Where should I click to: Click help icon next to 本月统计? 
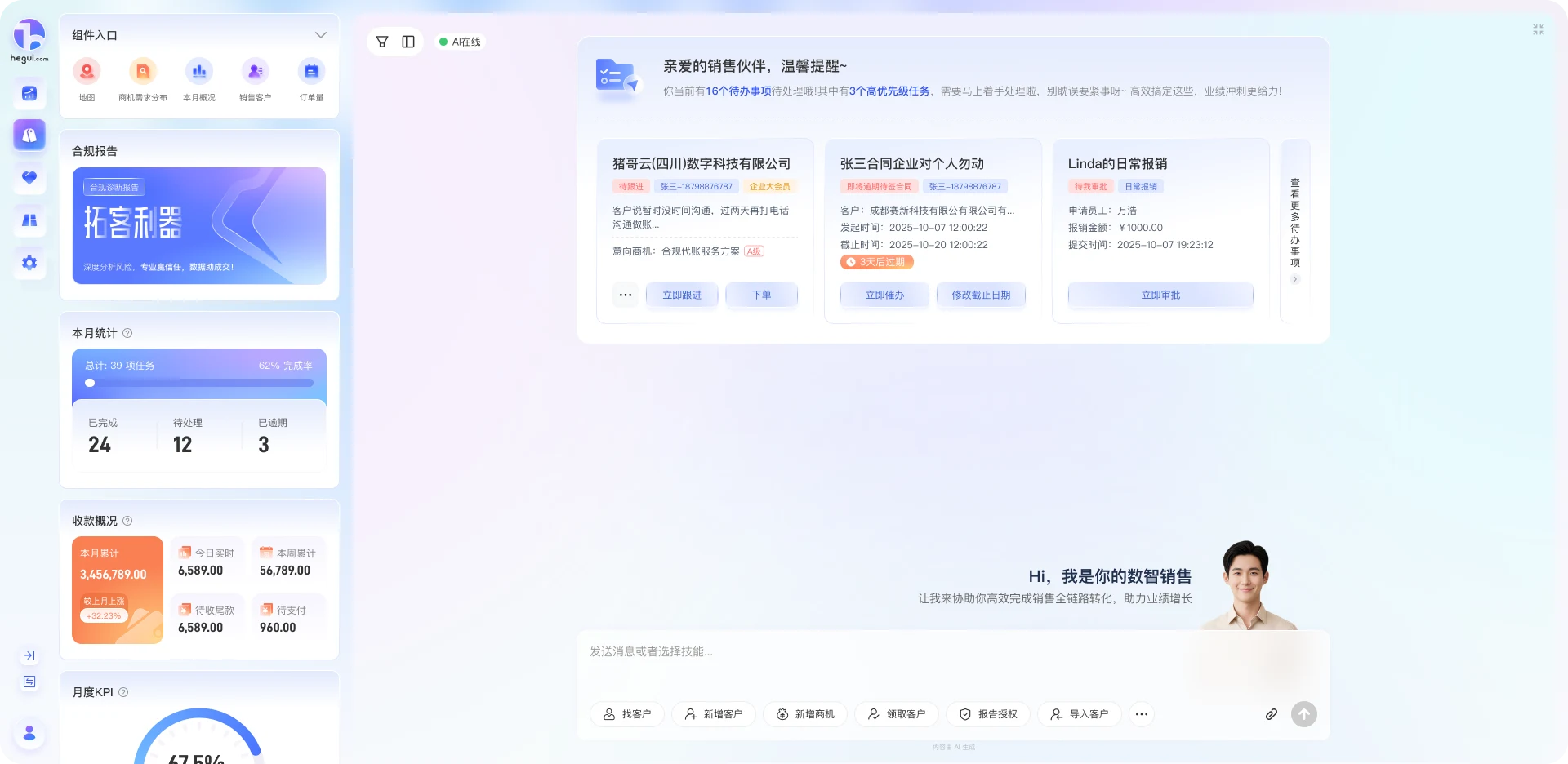(x=127, y=333)
